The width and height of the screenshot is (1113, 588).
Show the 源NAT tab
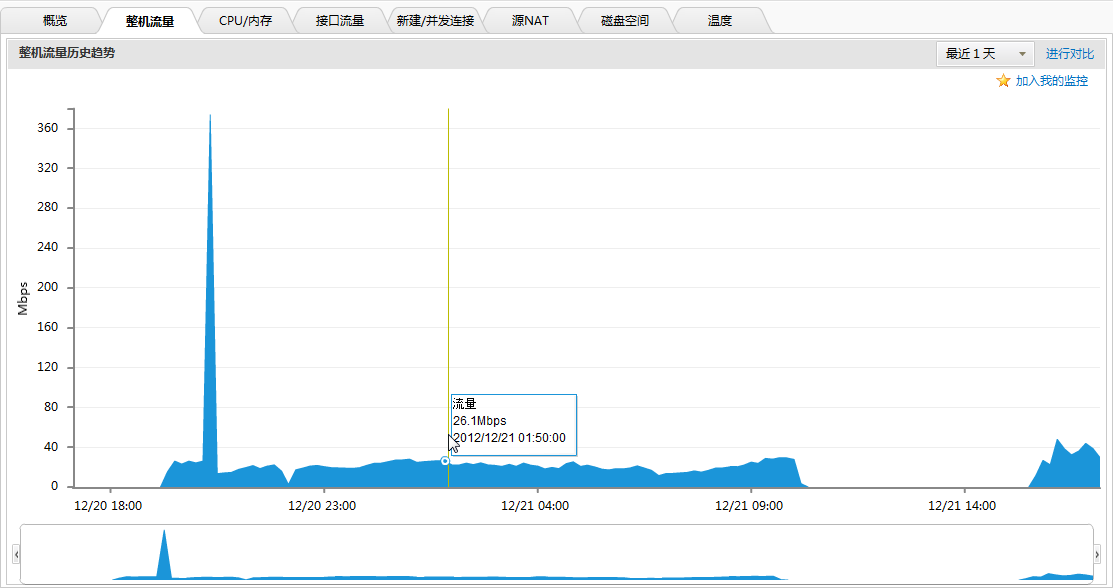click(530, 20)
